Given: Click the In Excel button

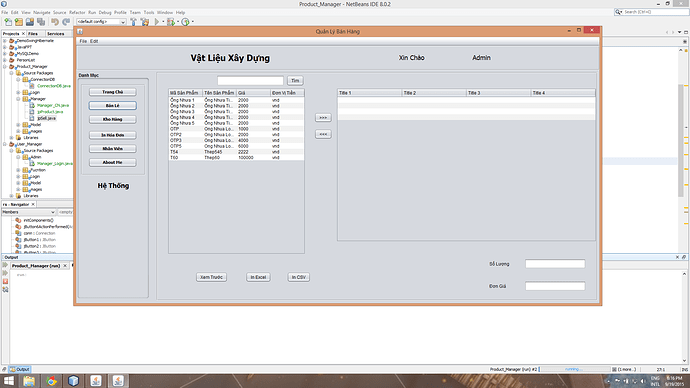Looking at the screenshot, I should (x=258, y=277).
